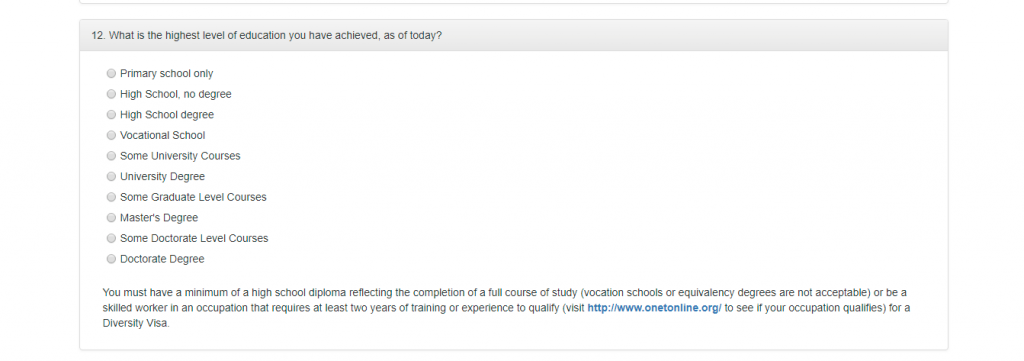1024x361 pixels.
Task: Select the Some University Courses radio button
Action: point(111,156)
